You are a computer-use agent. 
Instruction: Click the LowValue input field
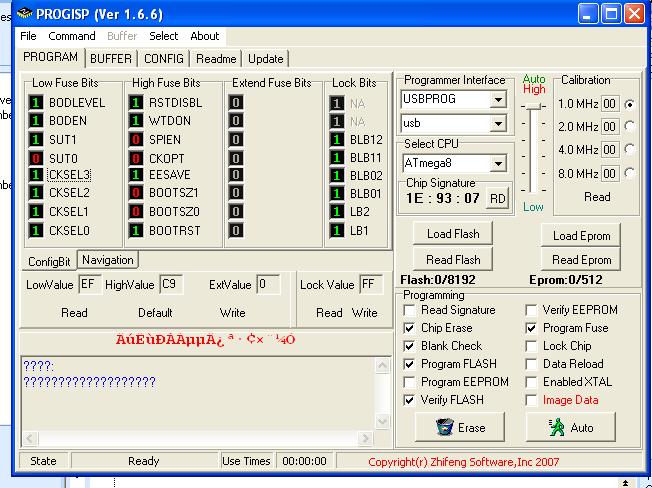[x=89, y=285]
